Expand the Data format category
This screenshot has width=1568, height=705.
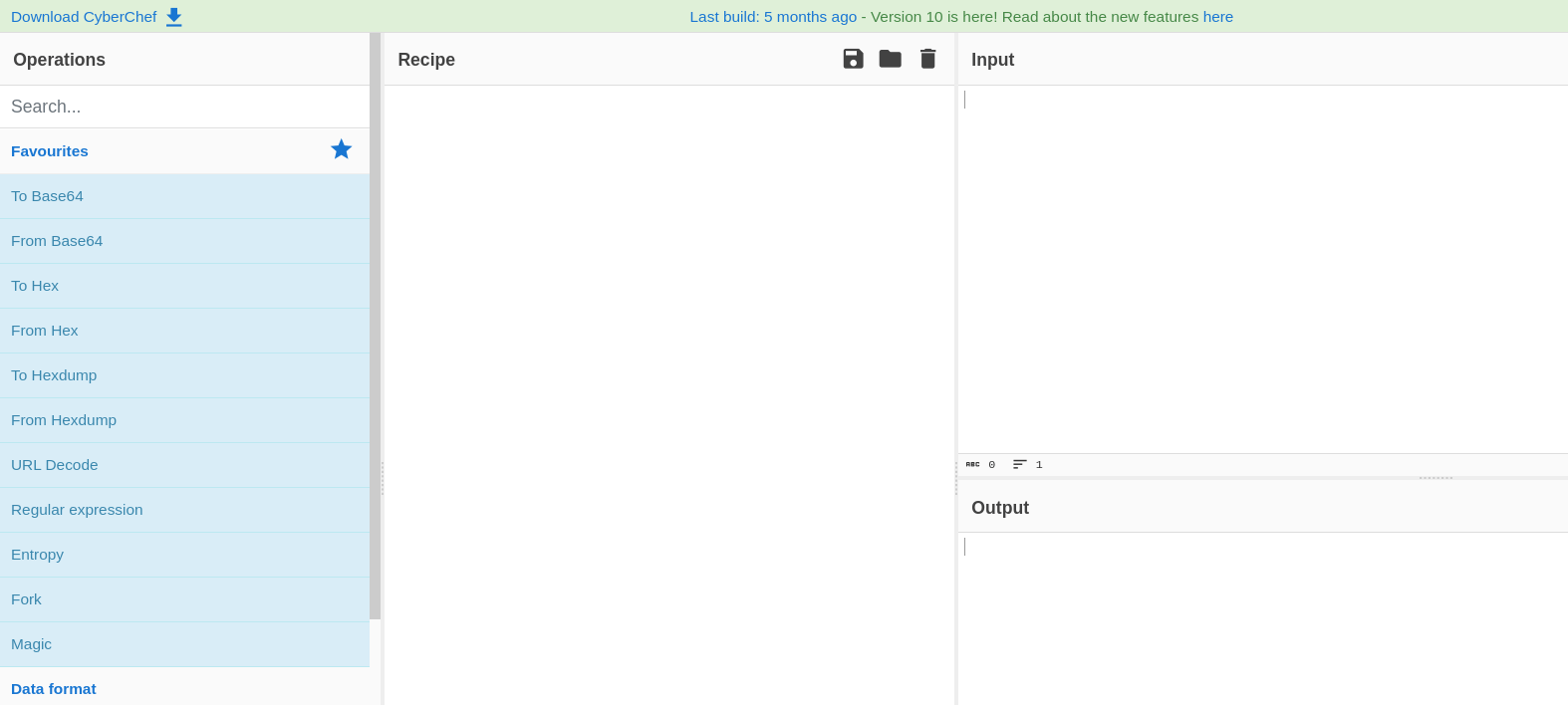point(184,688)
